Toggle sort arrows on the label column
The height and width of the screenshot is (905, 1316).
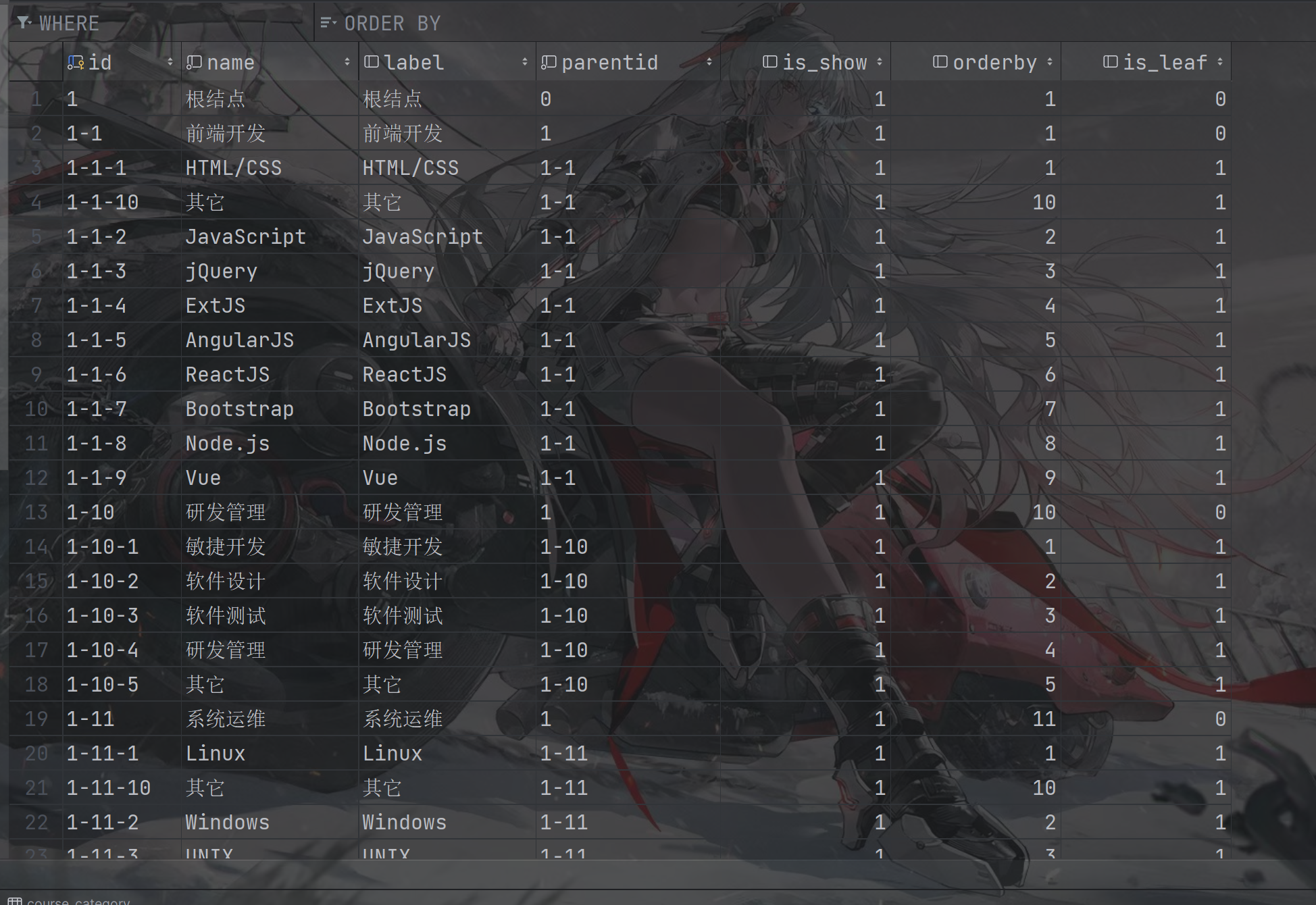pyautogui.click(x=524, y=62)
